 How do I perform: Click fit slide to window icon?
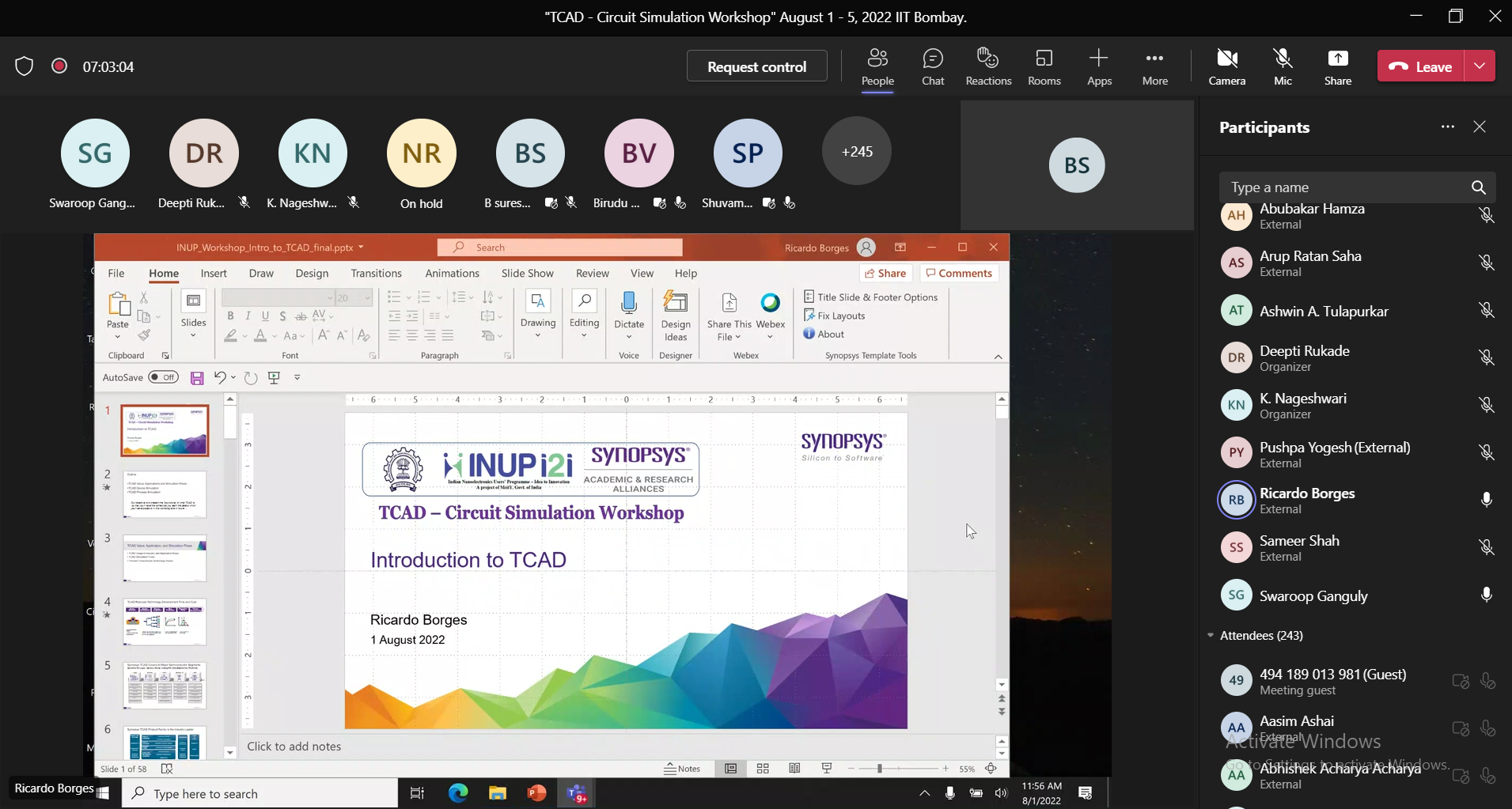pyautogui.click(x=991, y=768)
